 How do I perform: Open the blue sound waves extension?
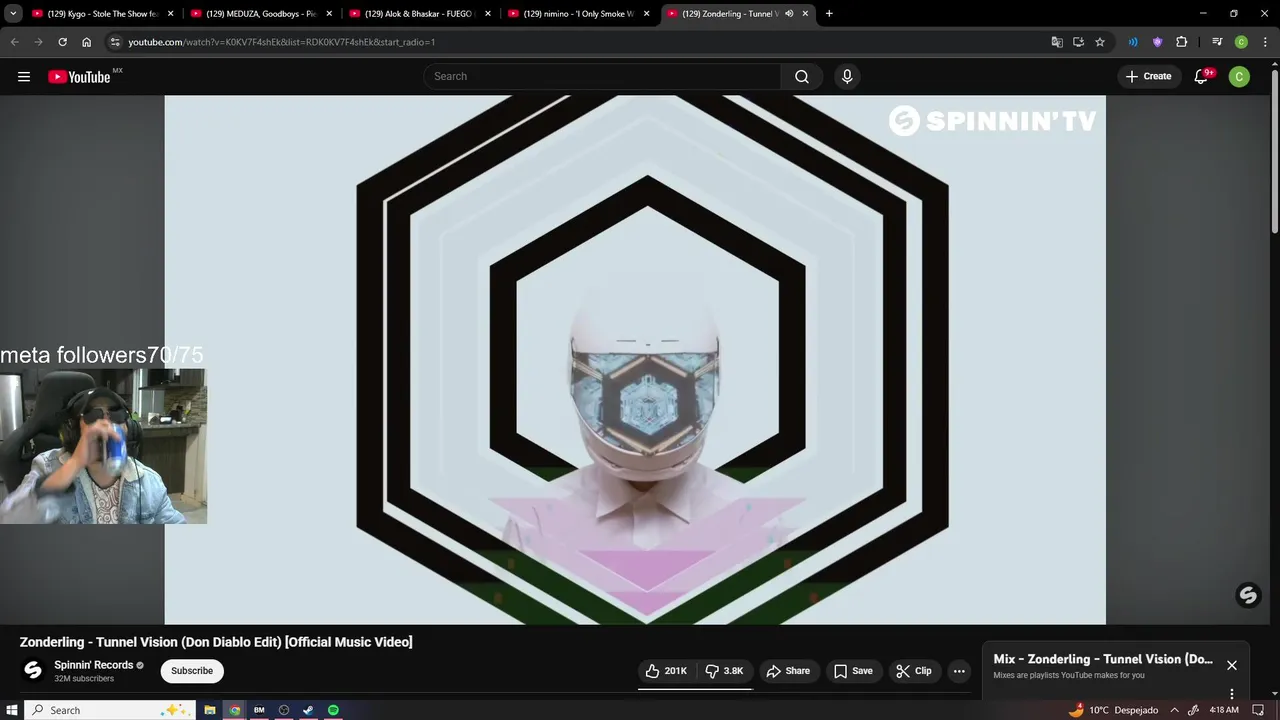tap(1133, 42)
